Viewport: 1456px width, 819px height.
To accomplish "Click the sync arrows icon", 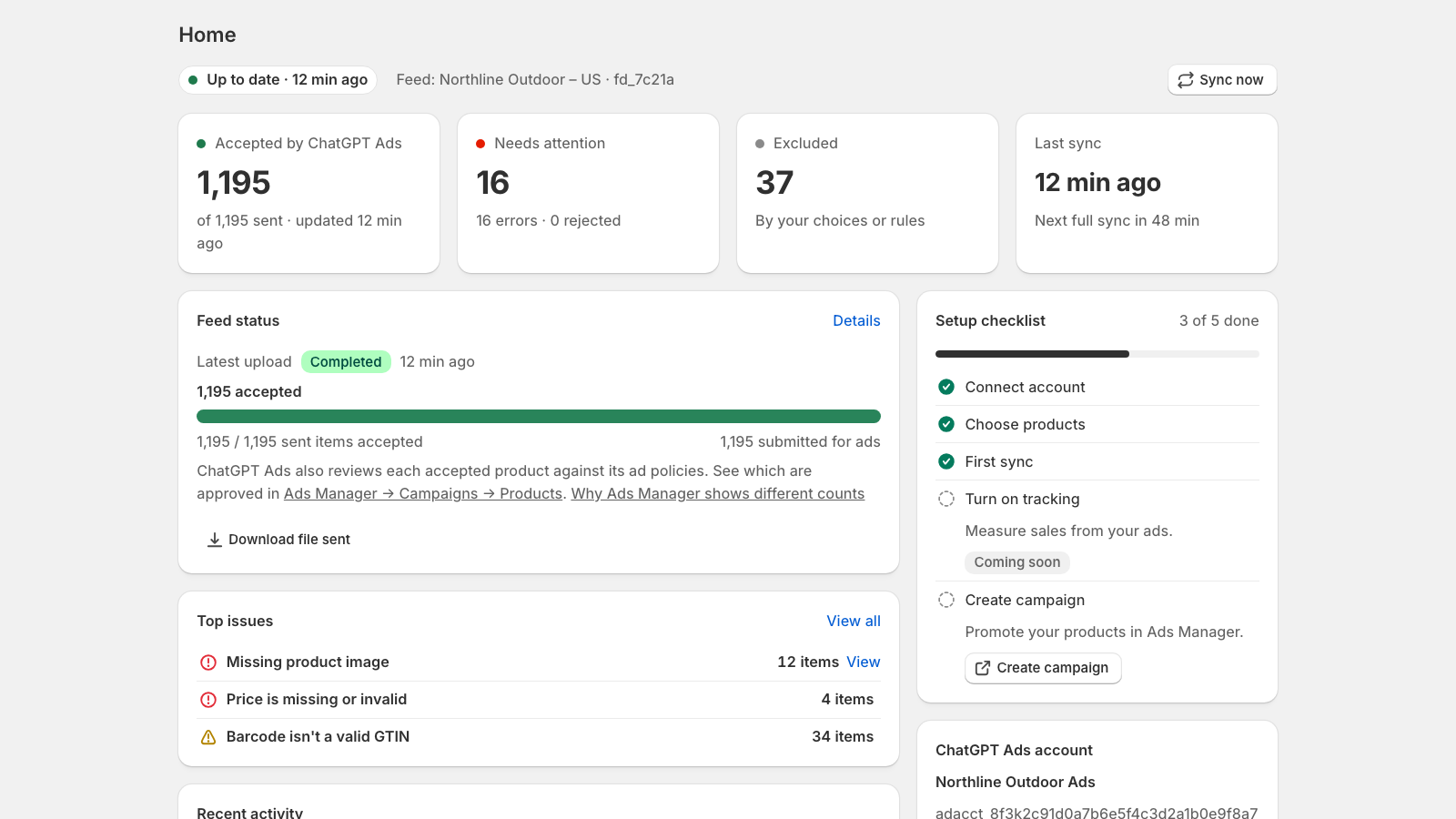I will coord(1186,80).
